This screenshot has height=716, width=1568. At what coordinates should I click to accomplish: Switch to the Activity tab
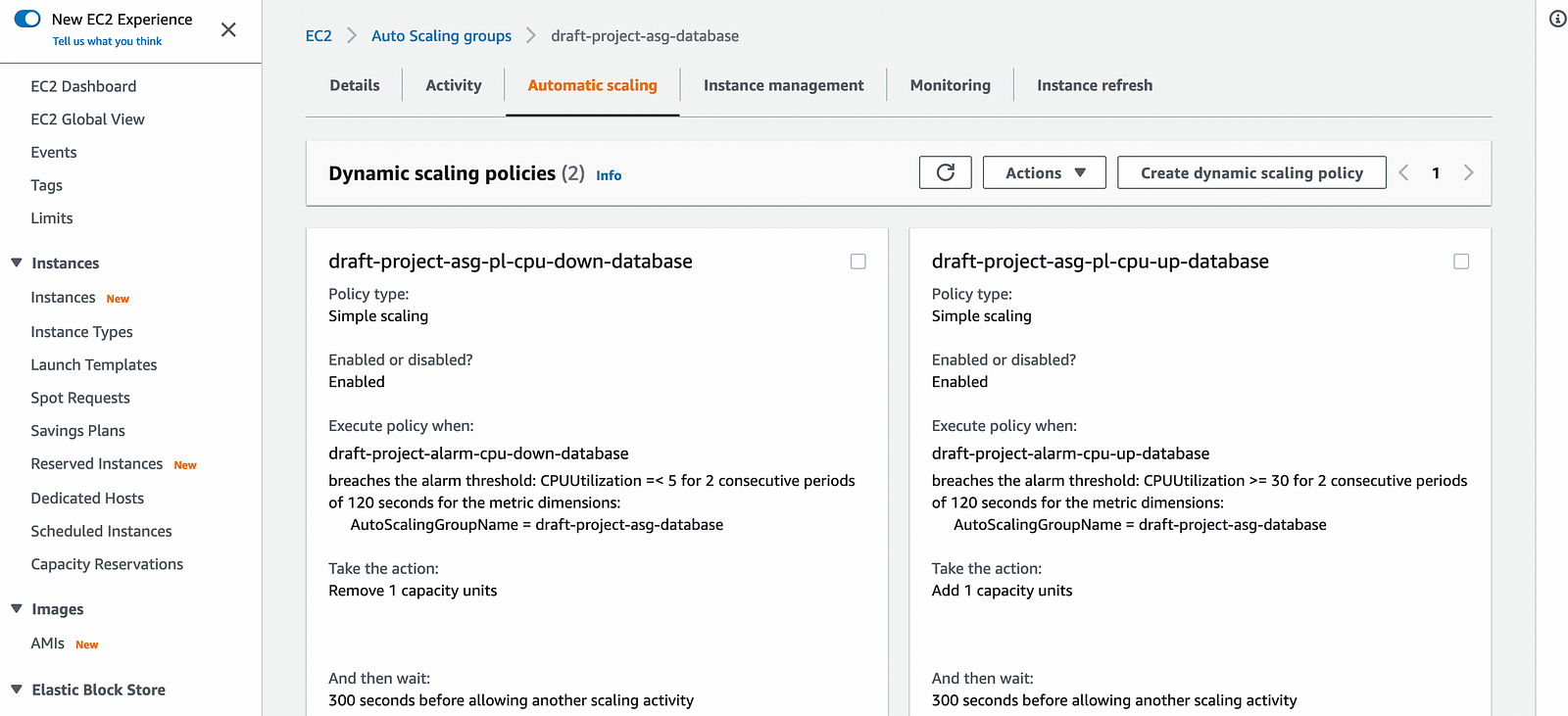(454, 85)
